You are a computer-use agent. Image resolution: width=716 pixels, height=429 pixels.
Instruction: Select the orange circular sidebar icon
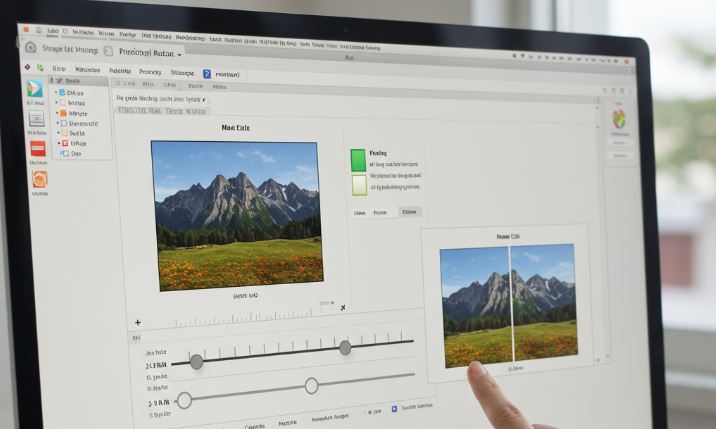[40, 179]
